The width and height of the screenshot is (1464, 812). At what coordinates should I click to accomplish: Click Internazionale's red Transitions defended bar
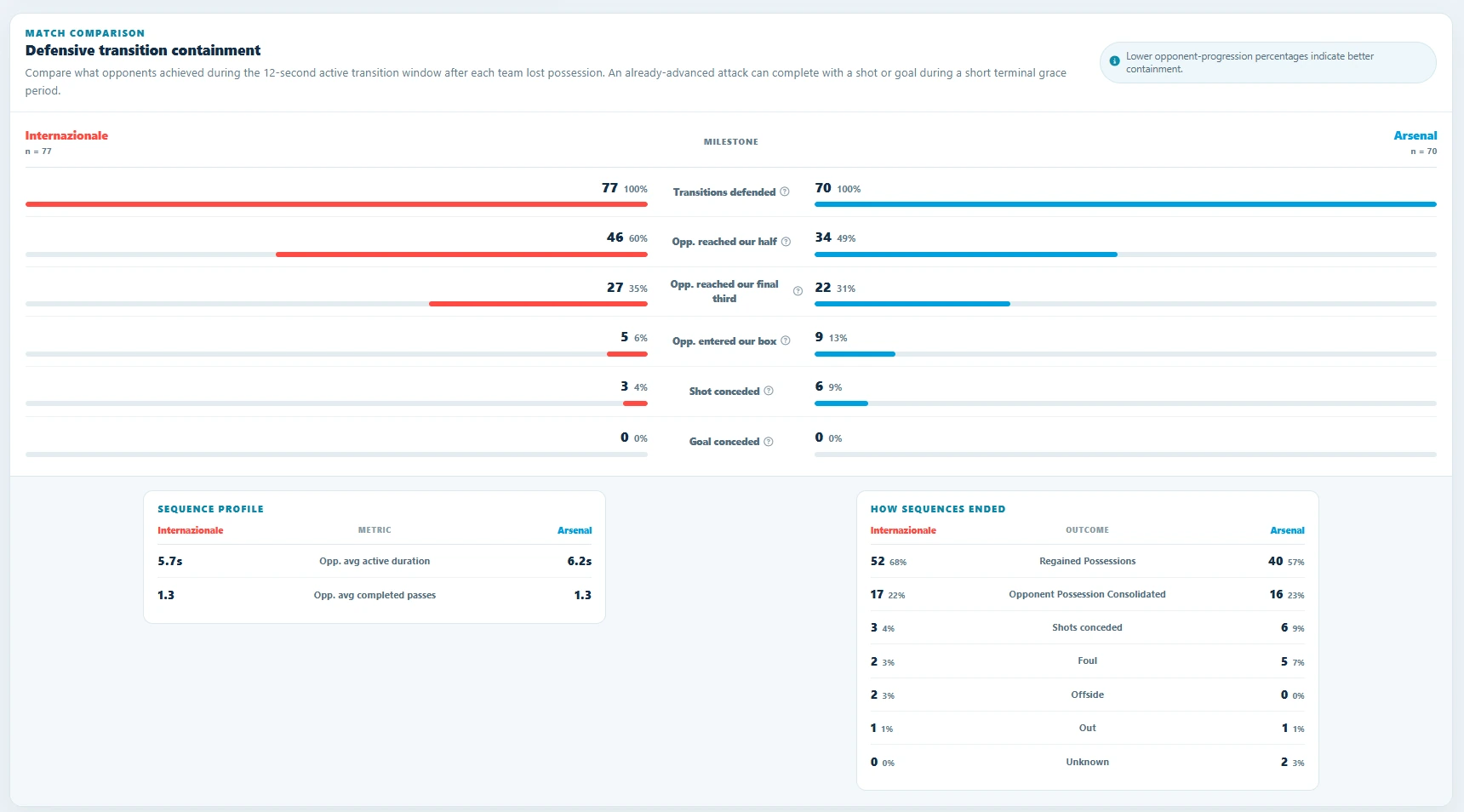(x=336, y=204)
